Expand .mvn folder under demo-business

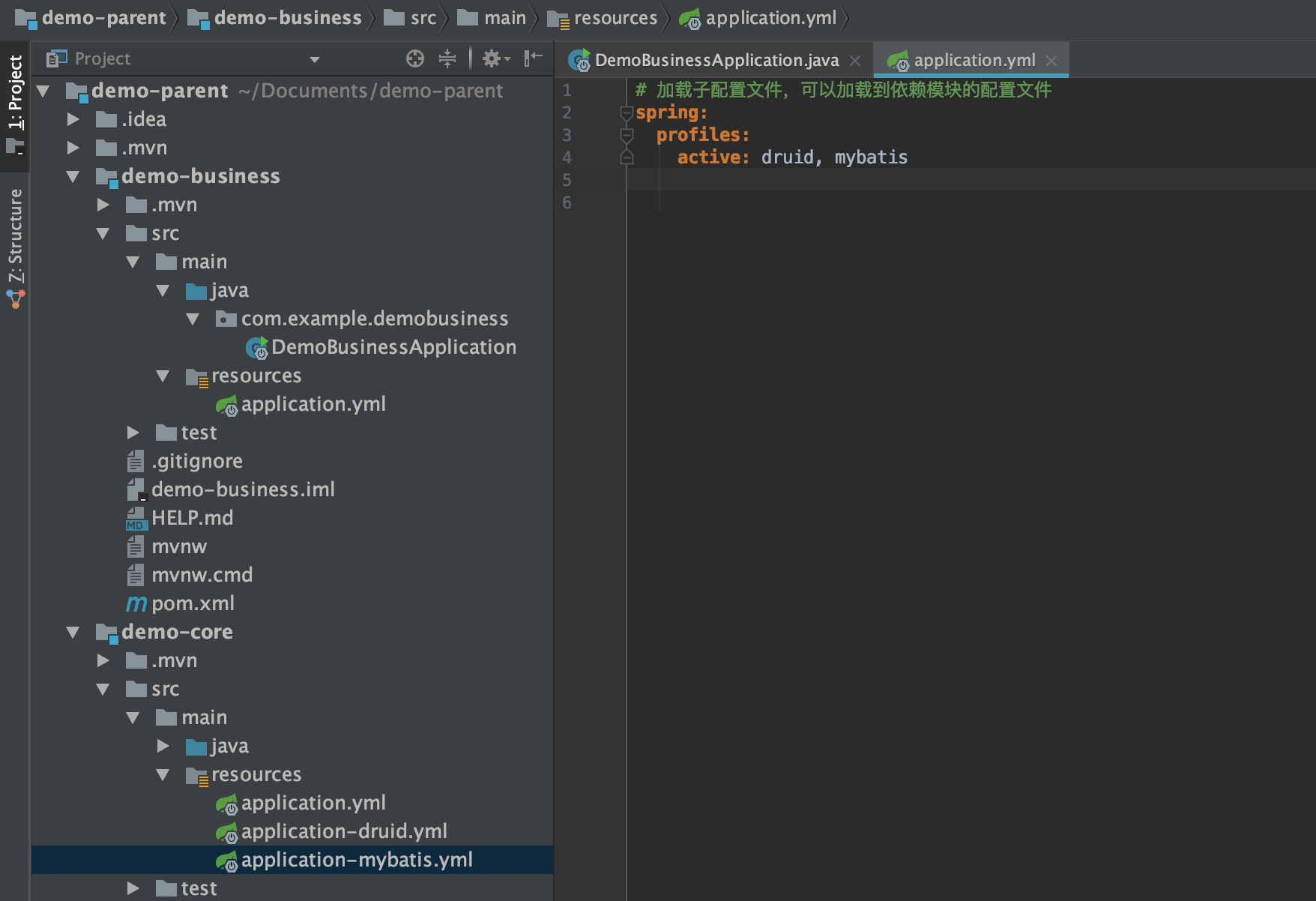[103, 205]
